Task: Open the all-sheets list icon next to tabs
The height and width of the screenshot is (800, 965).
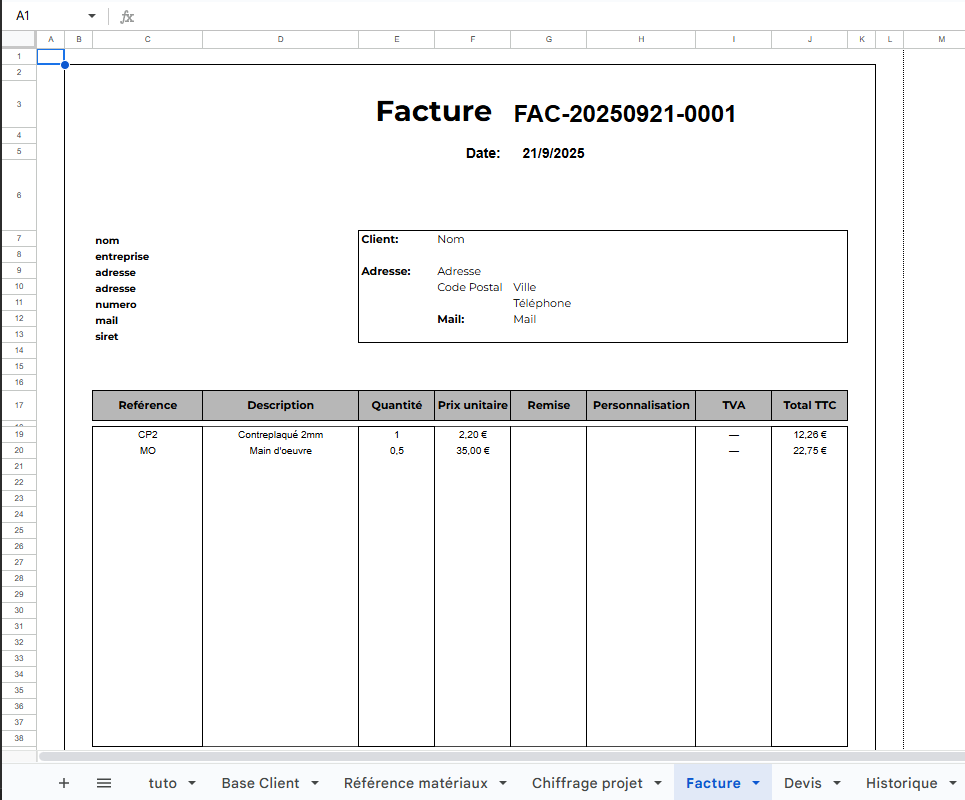Action: [105, 783]
